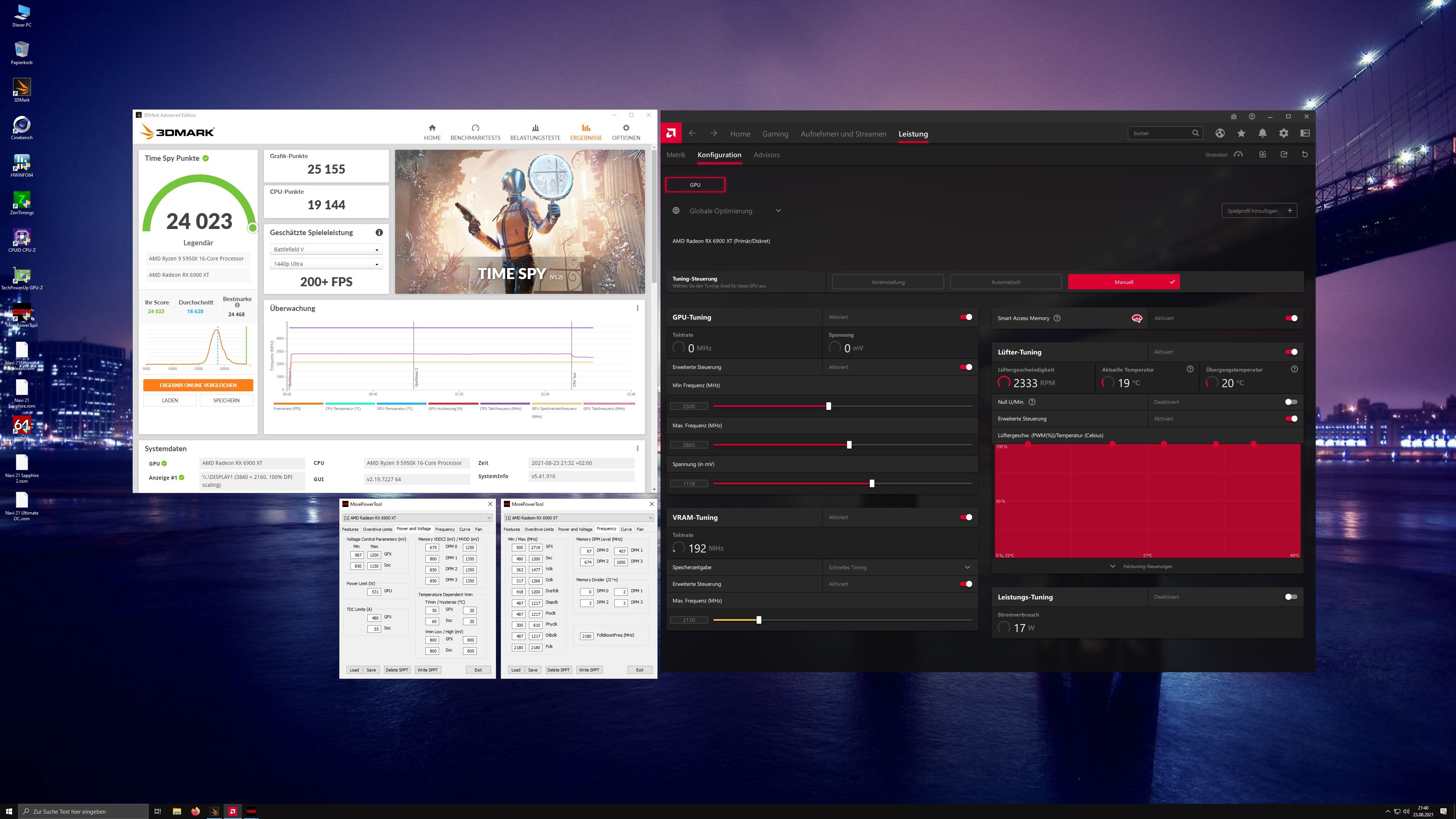Open the Curve tab in left MorePowerTool
Viewport: 1456px width, 819px height.
pos(464,529)
